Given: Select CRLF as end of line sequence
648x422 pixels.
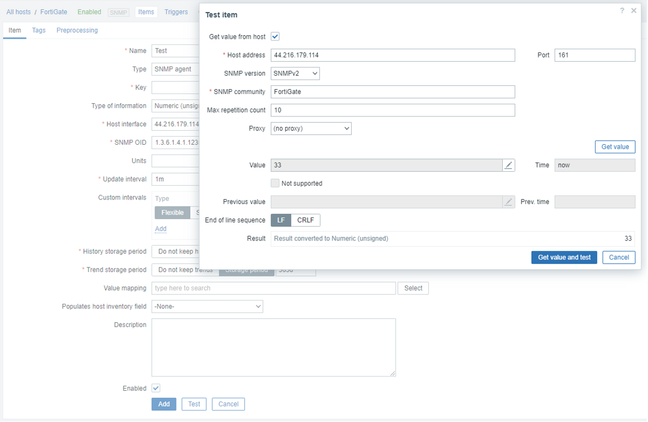Looking at the screenshot, I should (x=306, y=220).
